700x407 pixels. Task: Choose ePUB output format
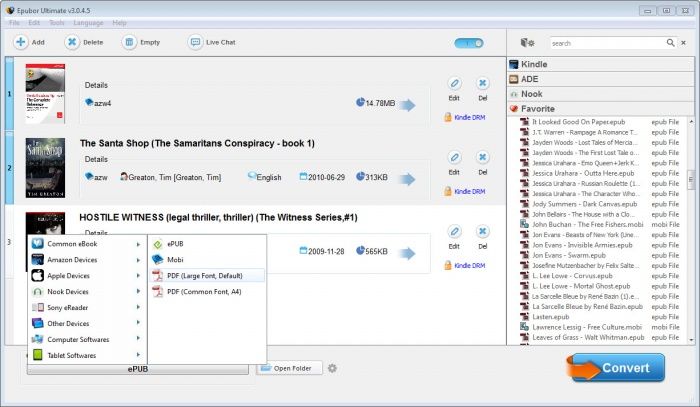coord(207,244)
